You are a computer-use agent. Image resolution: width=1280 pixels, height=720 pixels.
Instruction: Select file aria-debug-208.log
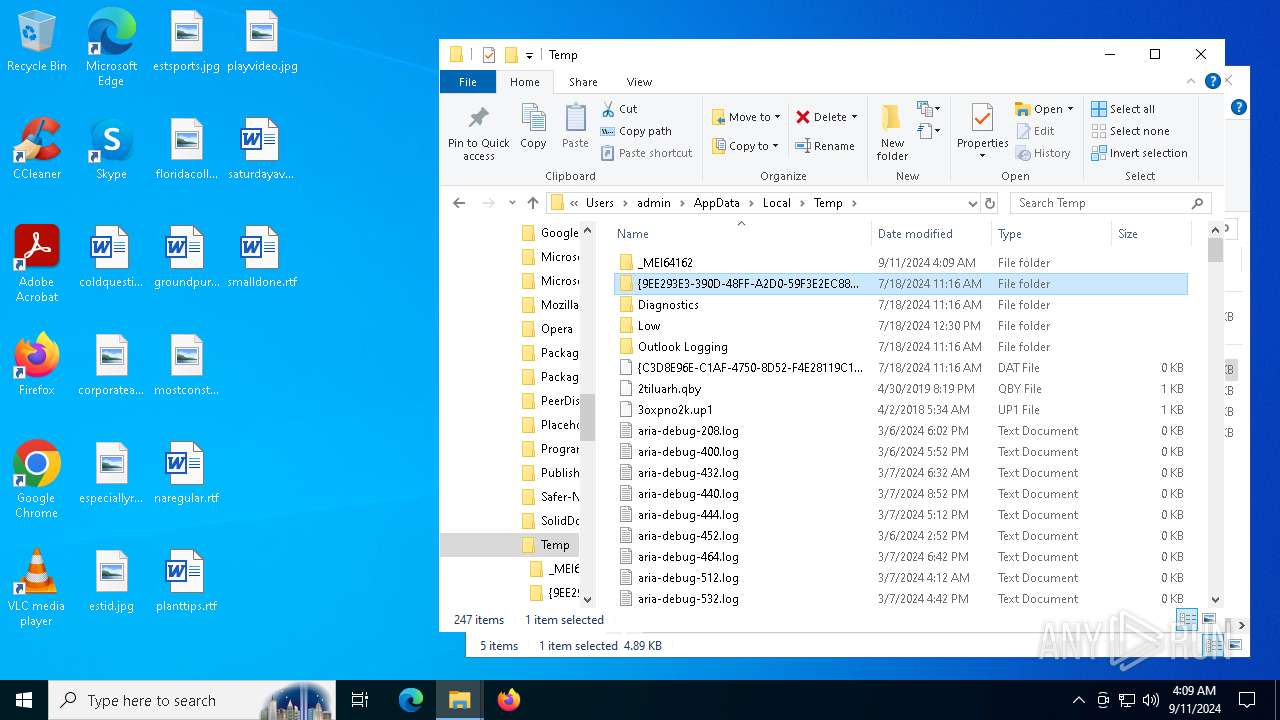click(x=900, y=431)
